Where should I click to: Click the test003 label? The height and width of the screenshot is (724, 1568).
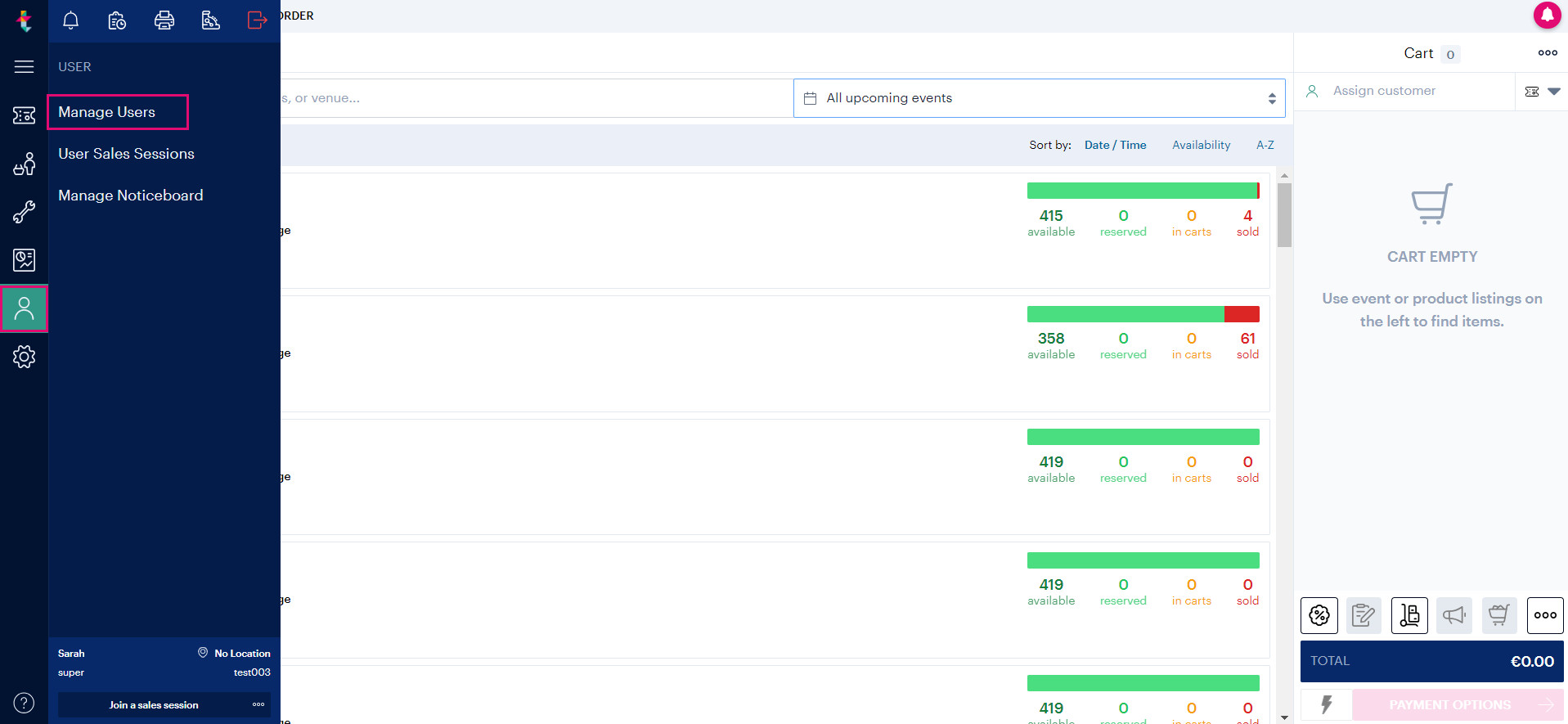click(252, 672)
